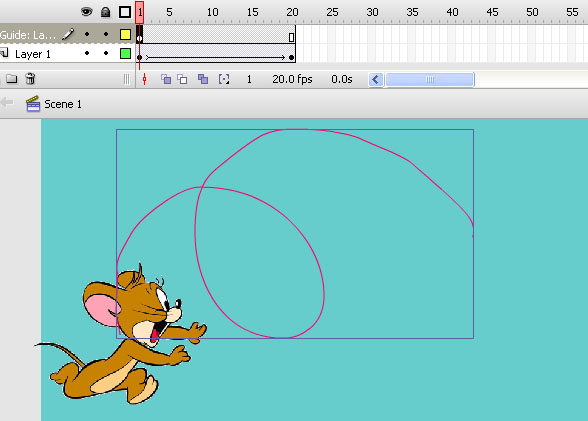The width and height of the screenshot is (588, 421).
Task: Toggle lock dot of the Guide layer
Action: point(106,34)
